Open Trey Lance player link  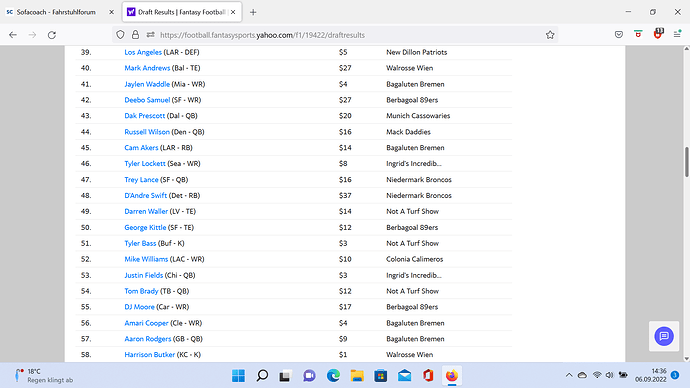tap(141, 179)
